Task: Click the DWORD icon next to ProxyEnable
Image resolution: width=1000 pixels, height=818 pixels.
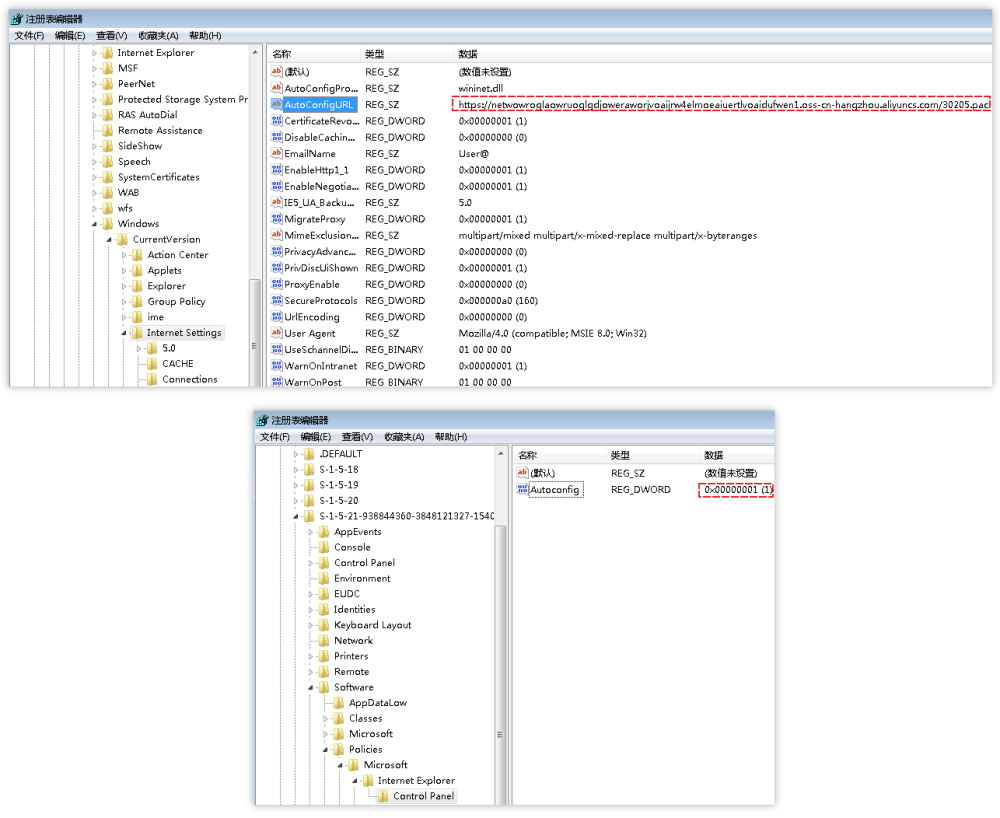Action: (x=277, y=284)
